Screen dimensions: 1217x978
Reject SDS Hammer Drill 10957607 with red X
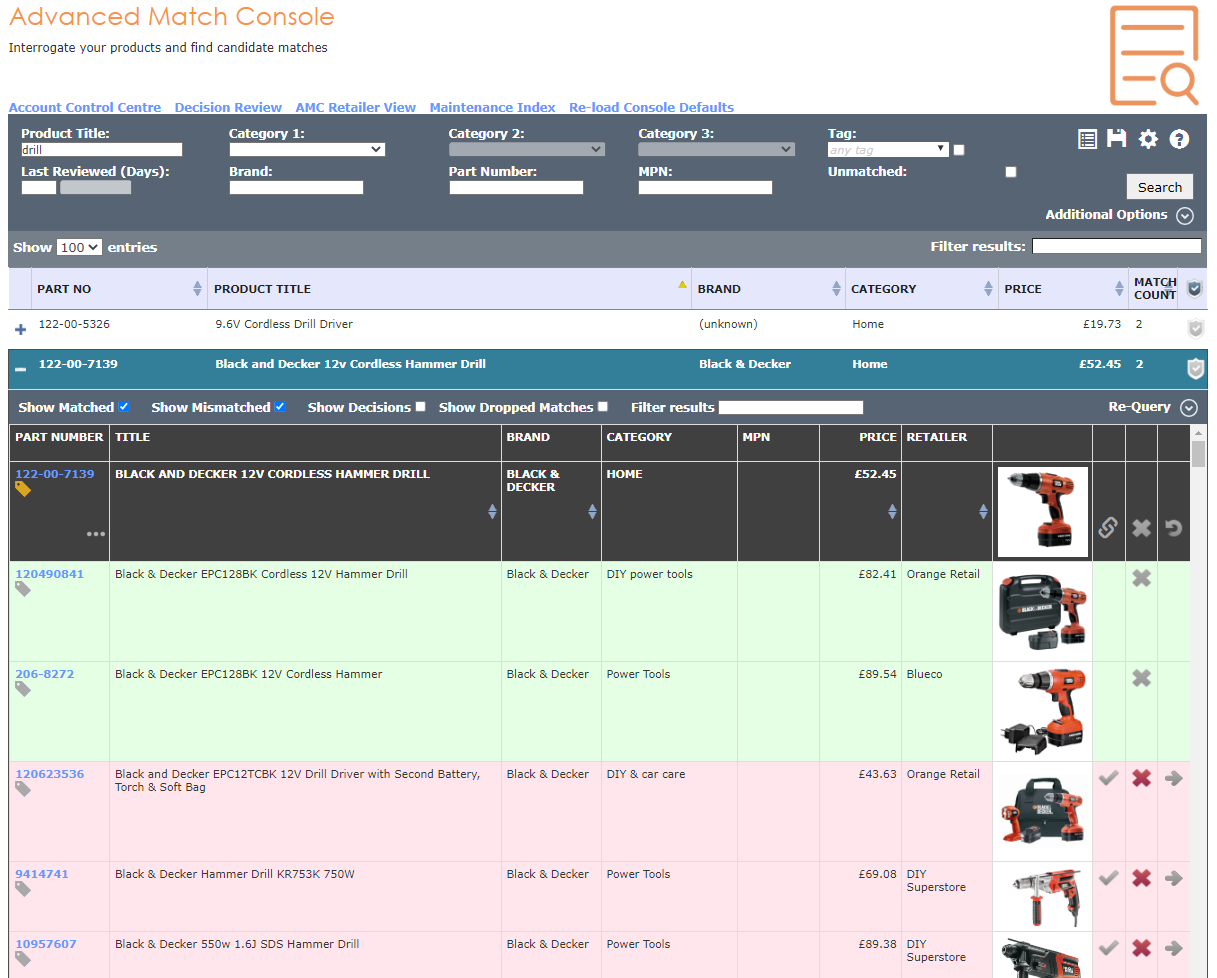[x=1141, y=948]
